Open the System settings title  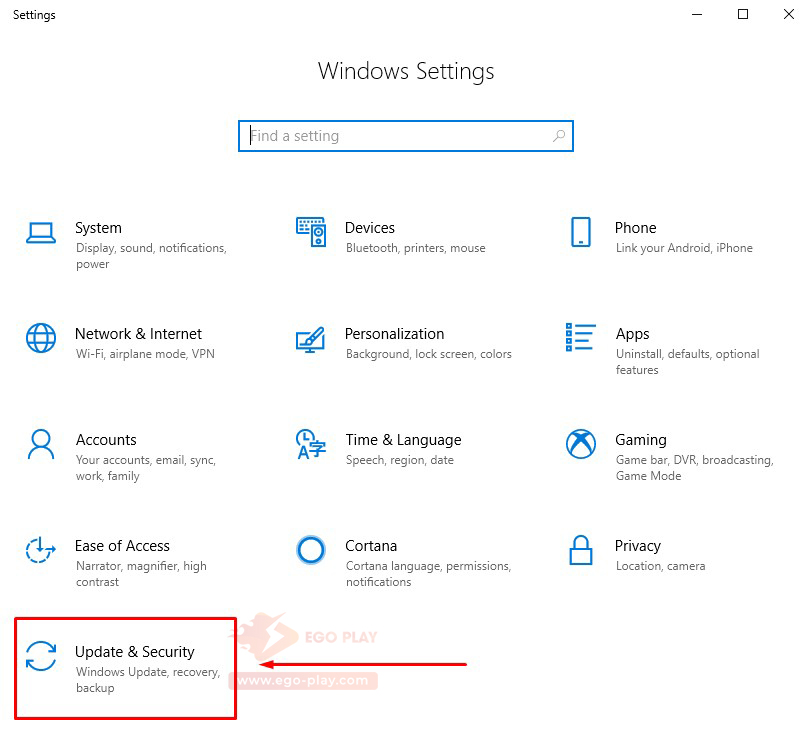point(99,228)
